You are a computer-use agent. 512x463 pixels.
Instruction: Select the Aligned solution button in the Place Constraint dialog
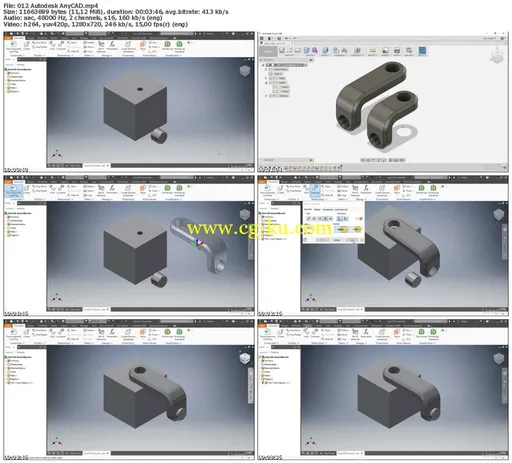(x=357, y=229)
